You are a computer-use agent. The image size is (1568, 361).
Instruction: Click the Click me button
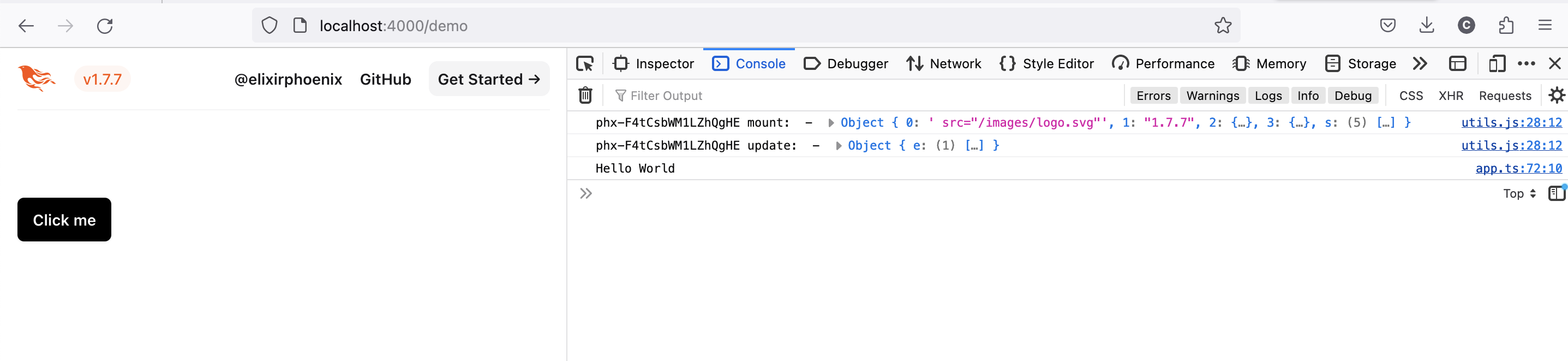(x=64, y=220)
